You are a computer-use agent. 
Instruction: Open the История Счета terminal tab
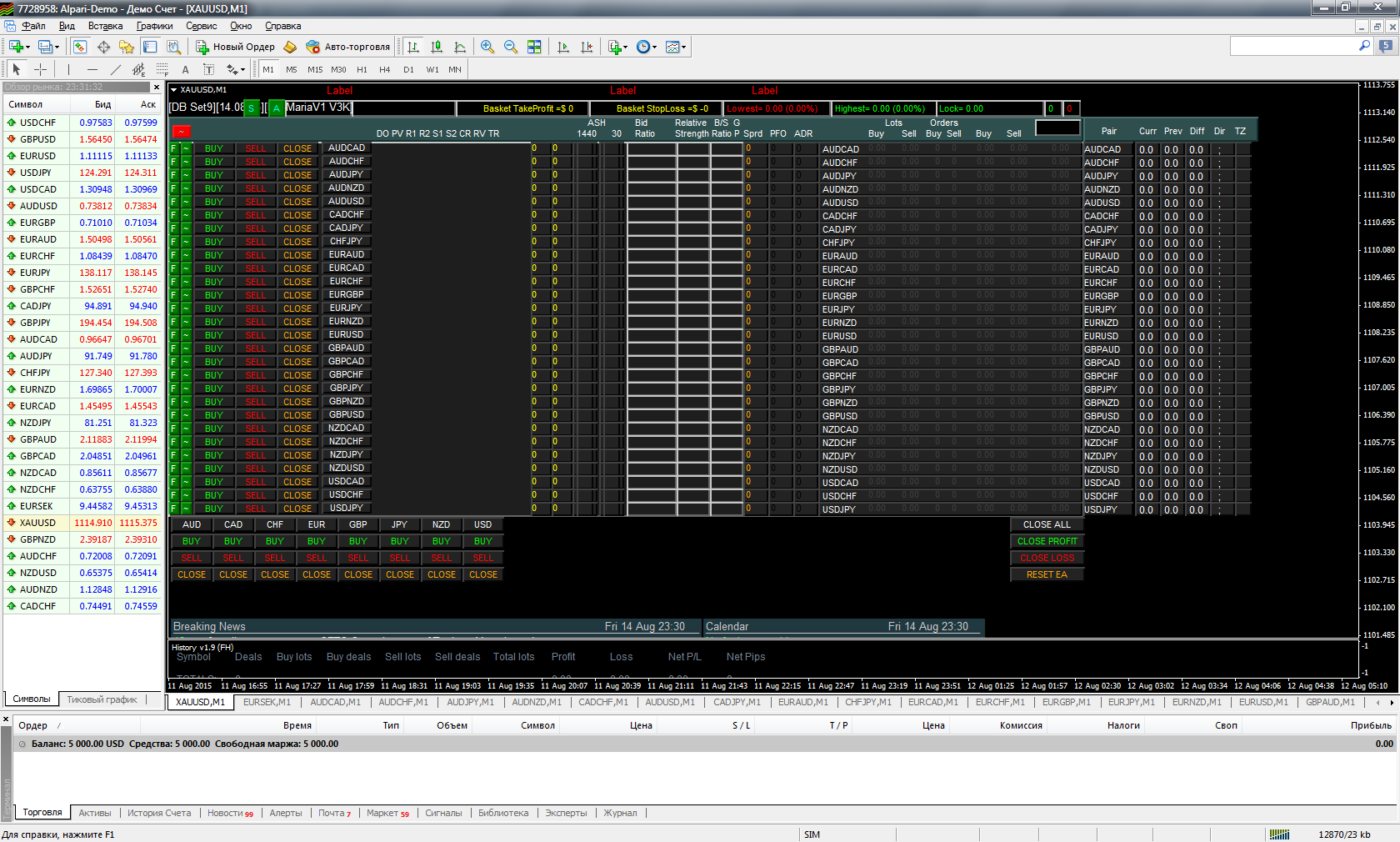[x=159, y=813]
